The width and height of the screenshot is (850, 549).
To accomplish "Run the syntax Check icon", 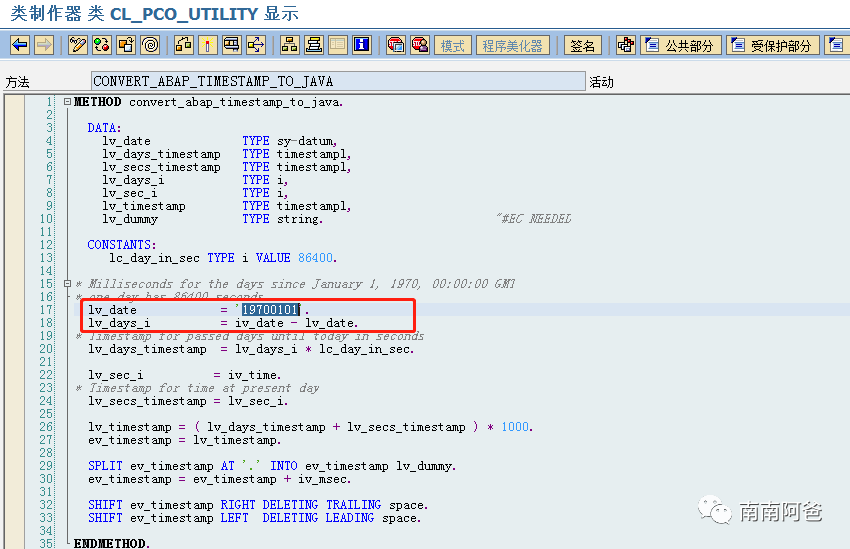I will 184,45.
